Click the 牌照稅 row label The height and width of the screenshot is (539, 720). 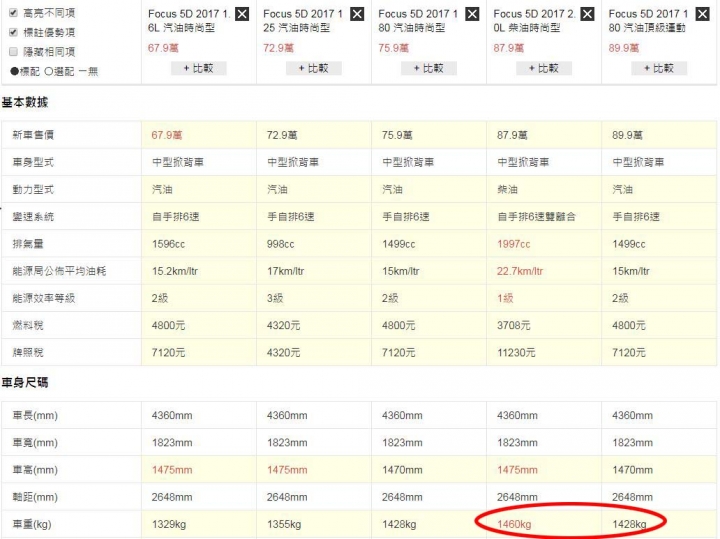click(x=28, y=352)
